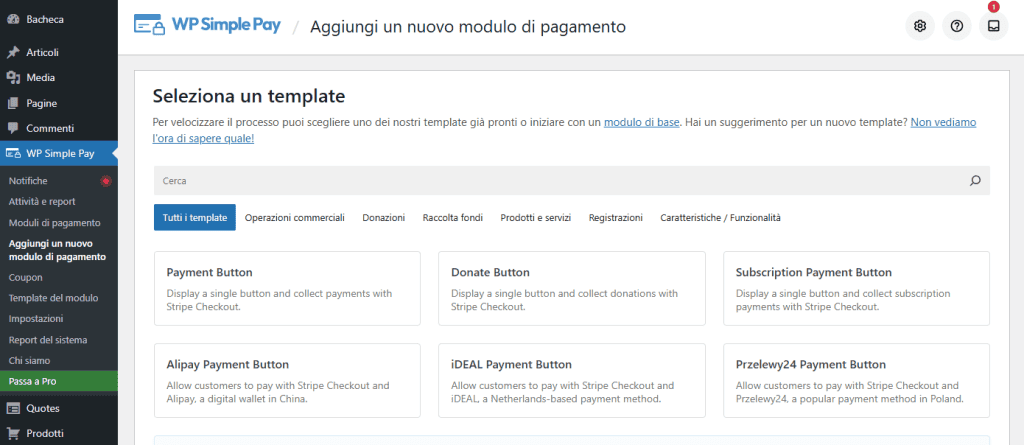1024x445 pixels.
Task: Open the Notifiche submenu item
Action: (28, 181)
